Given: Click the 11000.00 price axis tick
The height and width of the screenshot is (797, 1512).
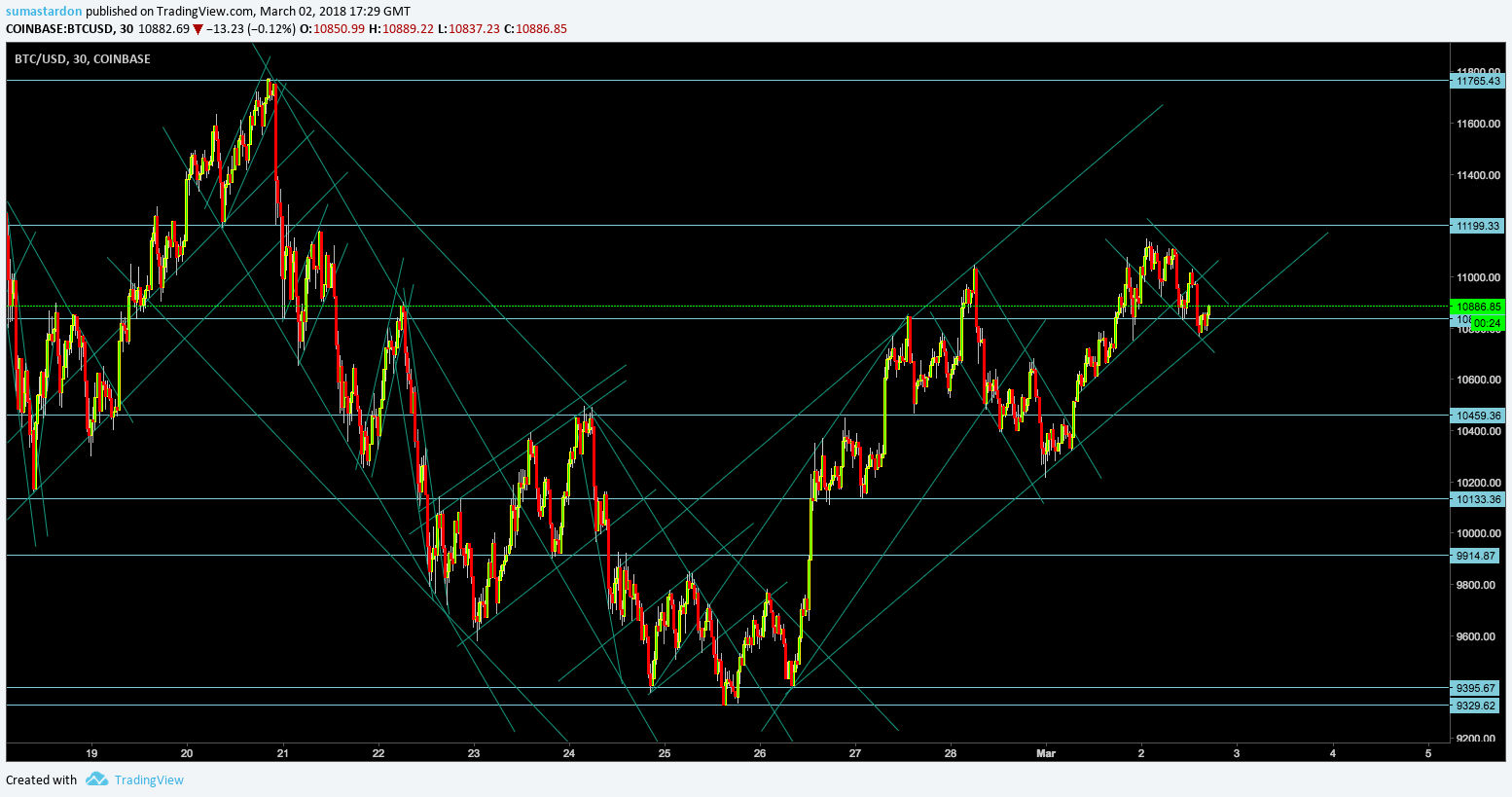Looking at the screenshot, I should click(1478, 277).
